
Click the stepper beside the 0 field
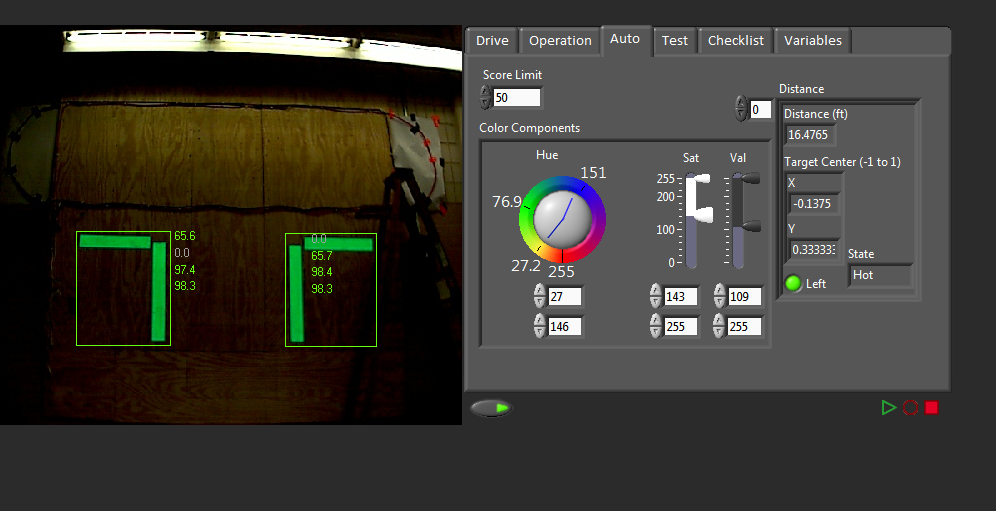tap(741, 109)
